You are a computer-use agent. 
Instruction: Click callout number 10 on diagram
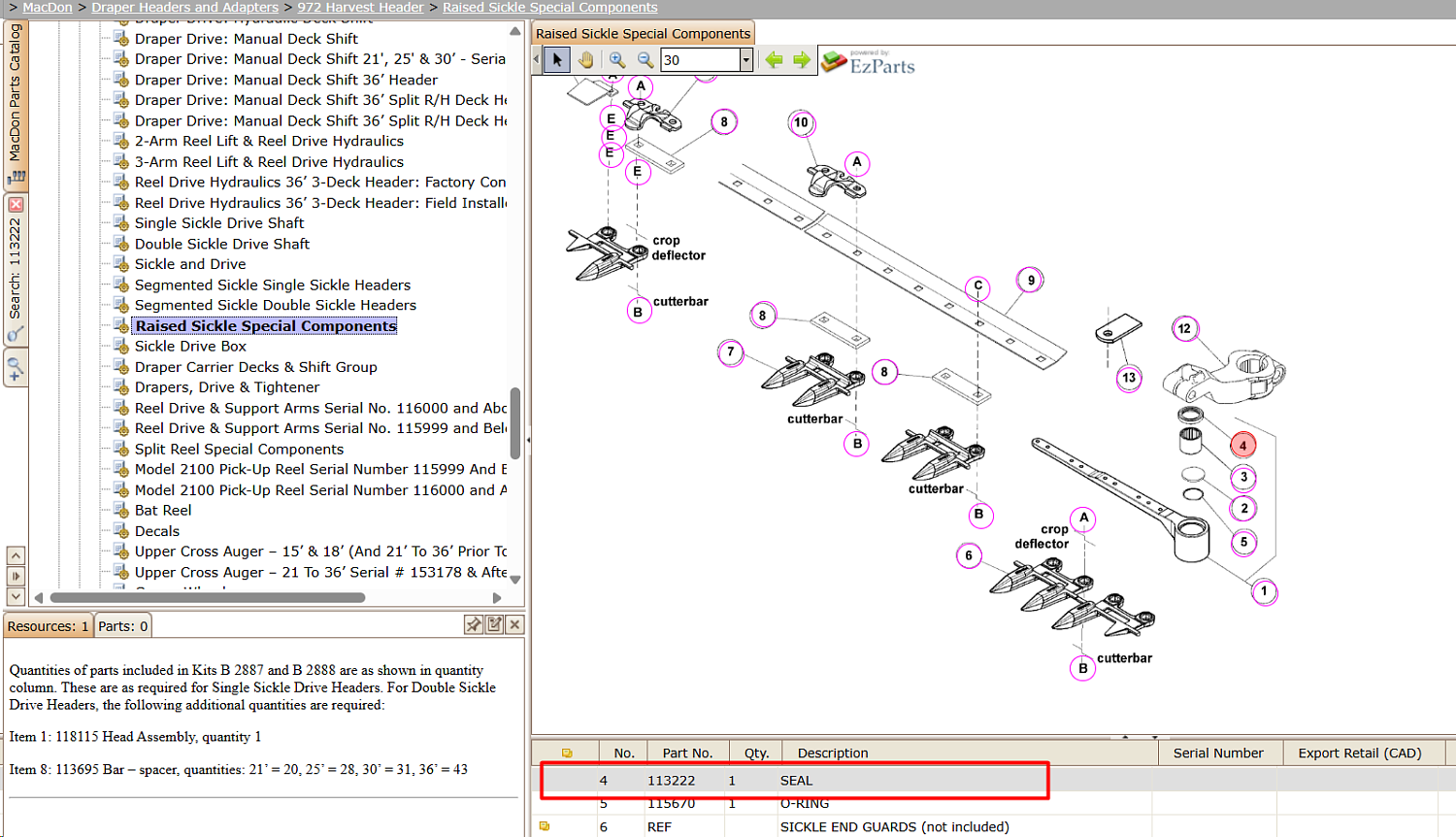[801, 123]
